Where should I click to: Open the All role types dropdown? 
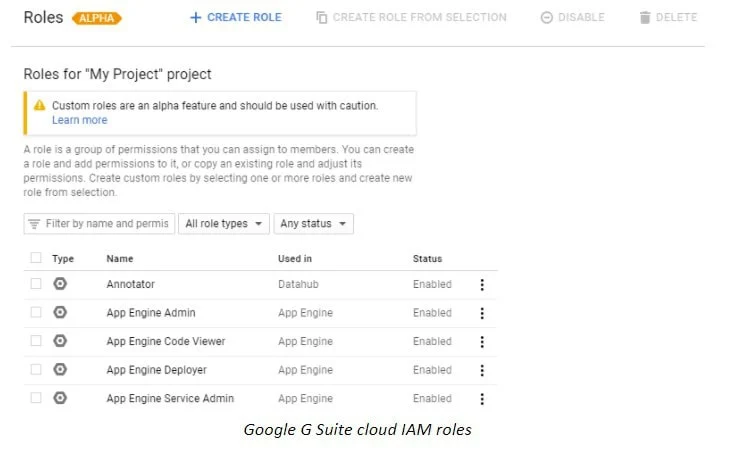[x=224, y=224]
